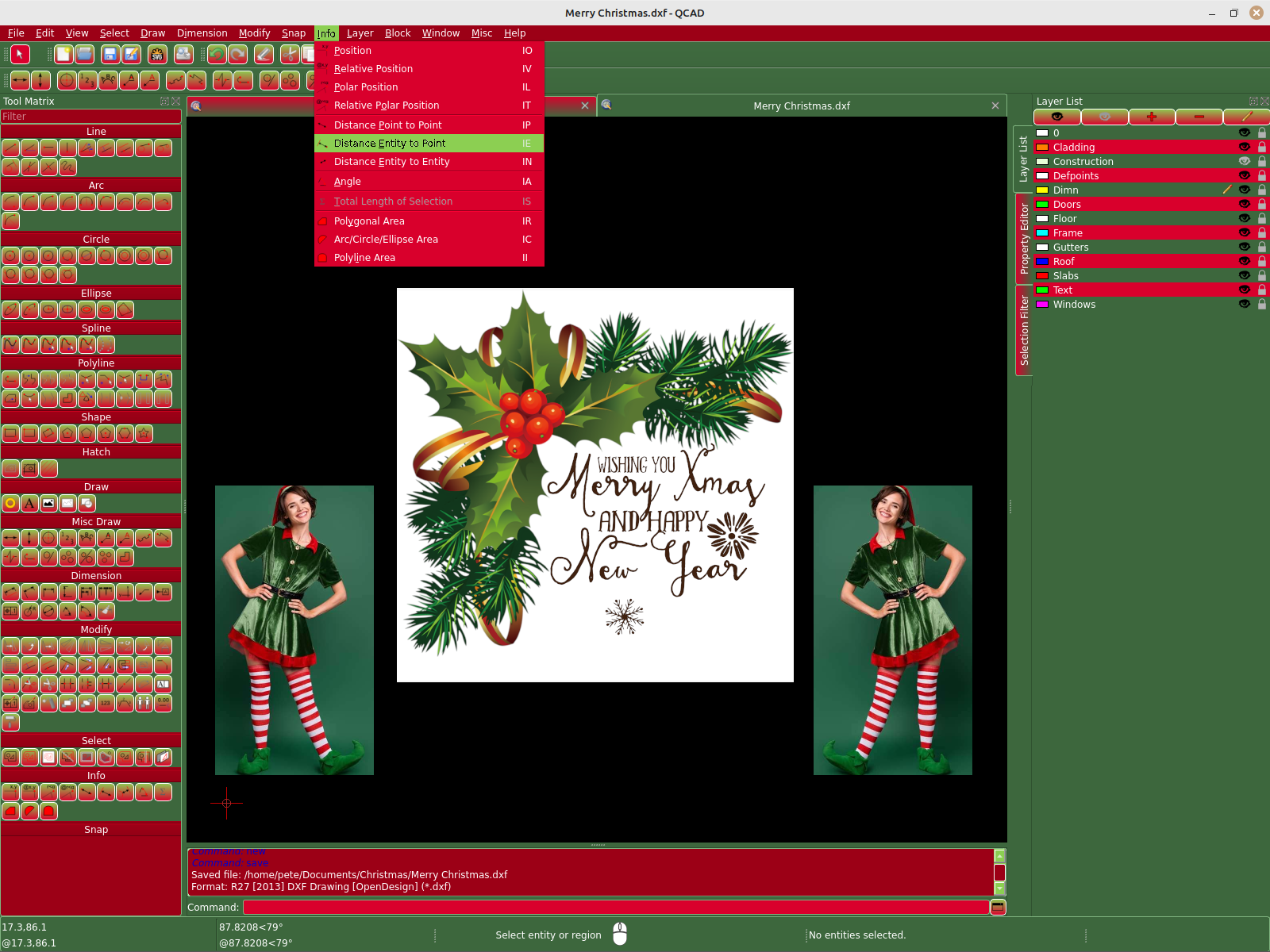
Task: Select the Print Preview icon
Action: pos(183,54)
